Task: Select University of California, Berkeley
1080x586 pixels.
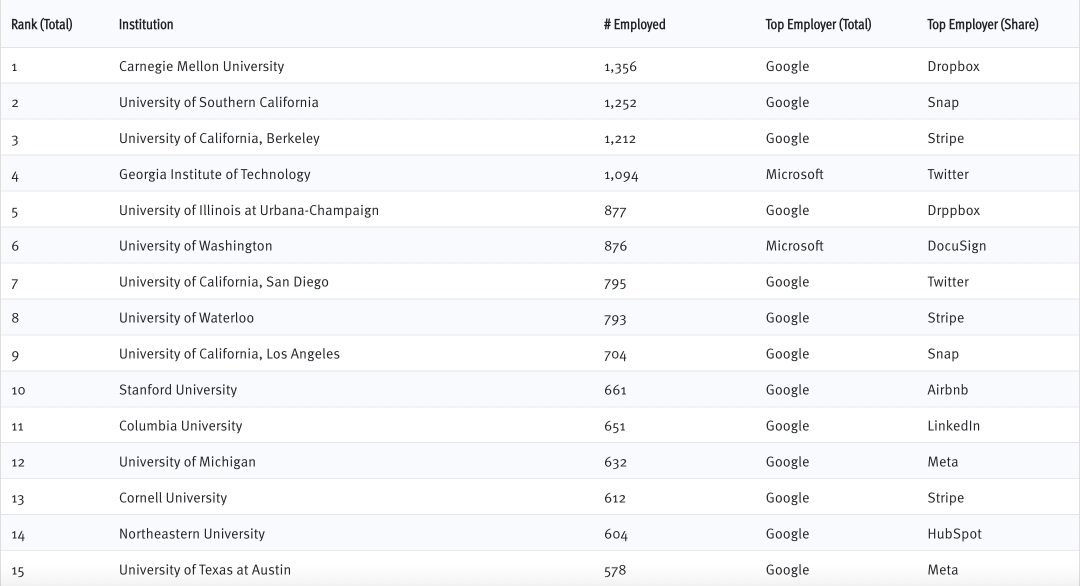Action: 219,138
